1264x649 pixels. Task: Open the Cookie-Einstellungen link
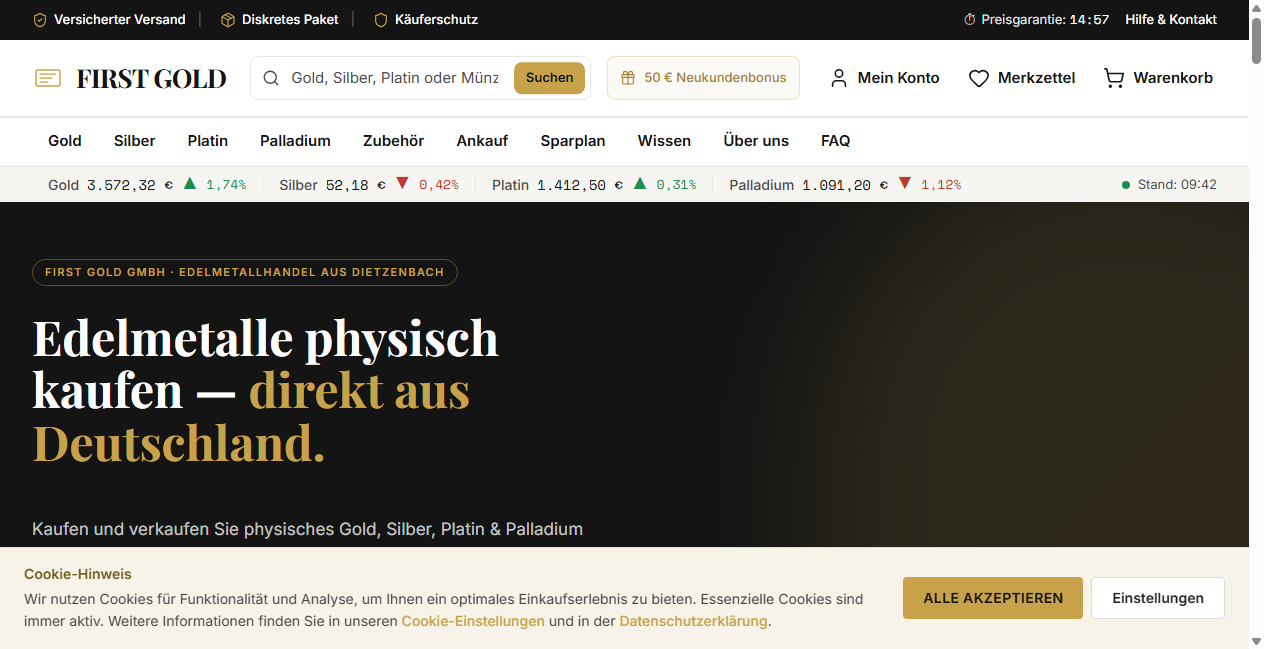[473, 621]
